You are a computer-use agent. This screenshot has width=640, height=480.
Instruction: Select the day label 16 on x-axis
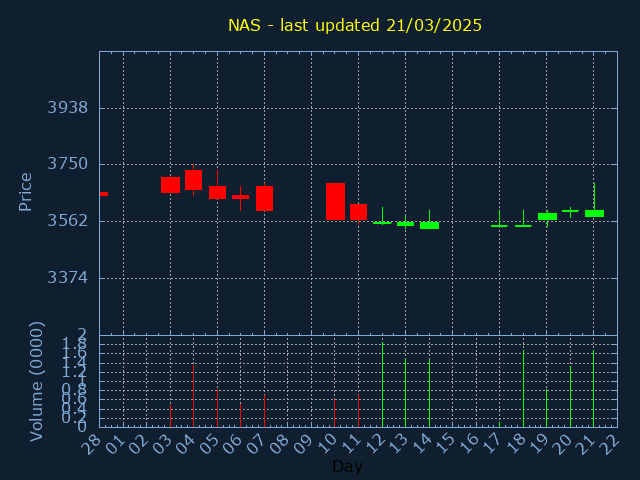click(x=469, y=443)
